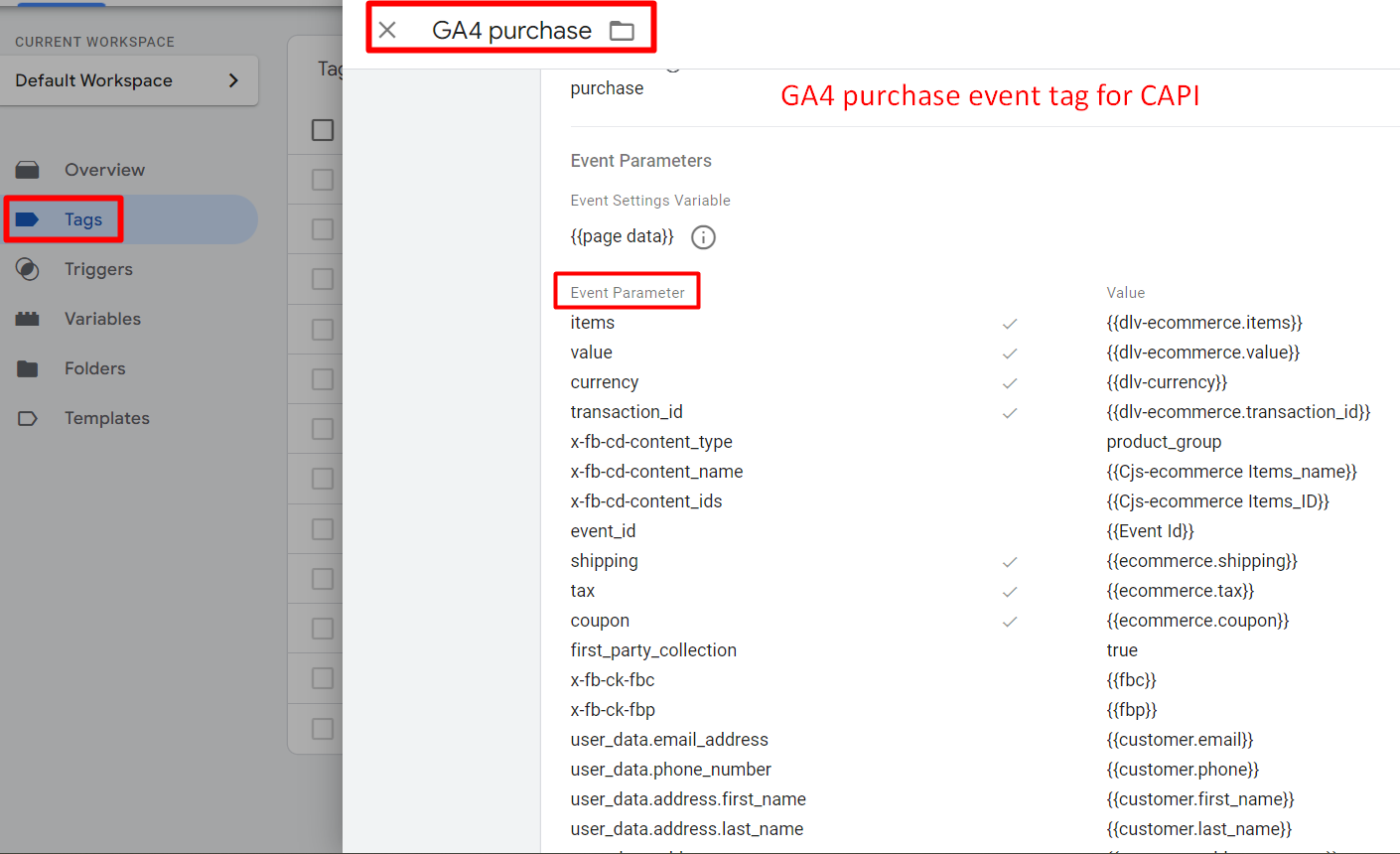Click the Templates label icon

[x=28, y=418]
